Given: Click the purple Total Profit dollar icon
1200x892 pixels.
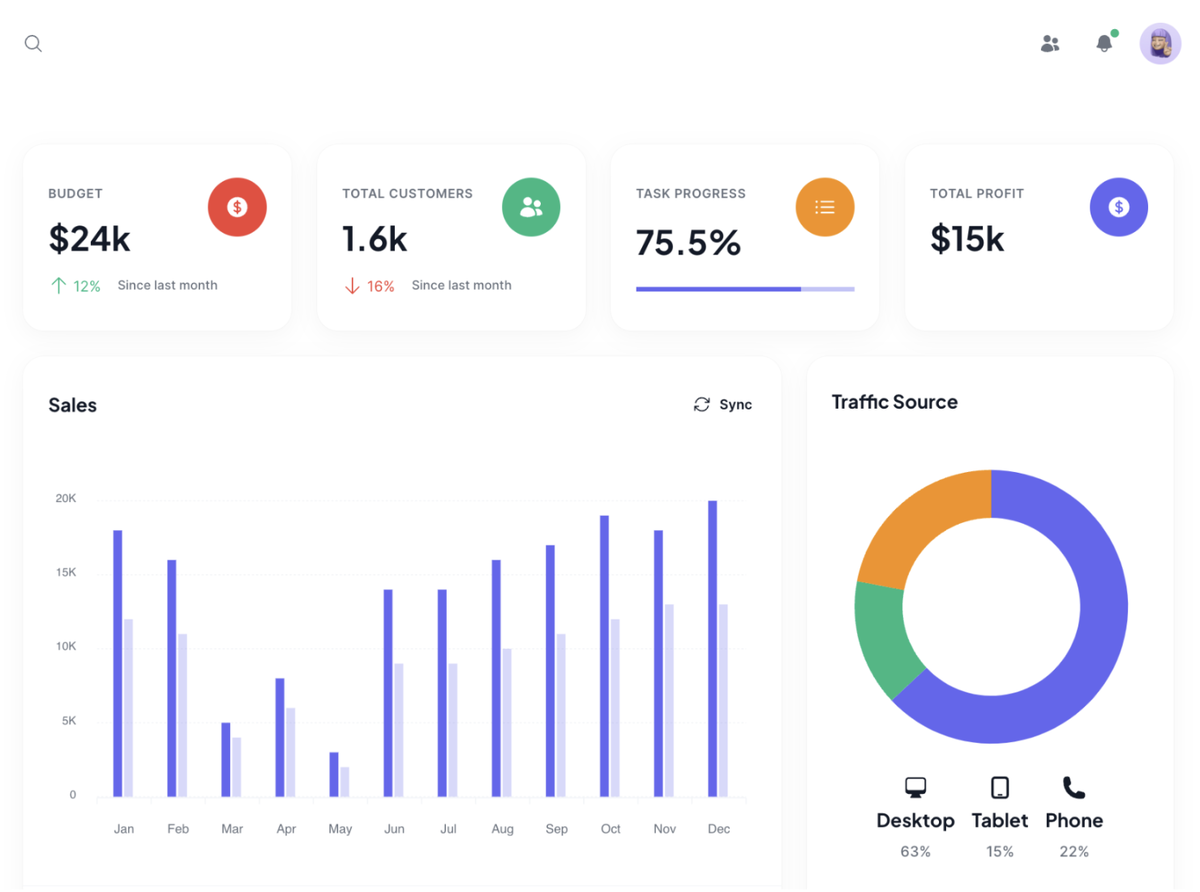Looking at the screenshot, I should 1119,207.
